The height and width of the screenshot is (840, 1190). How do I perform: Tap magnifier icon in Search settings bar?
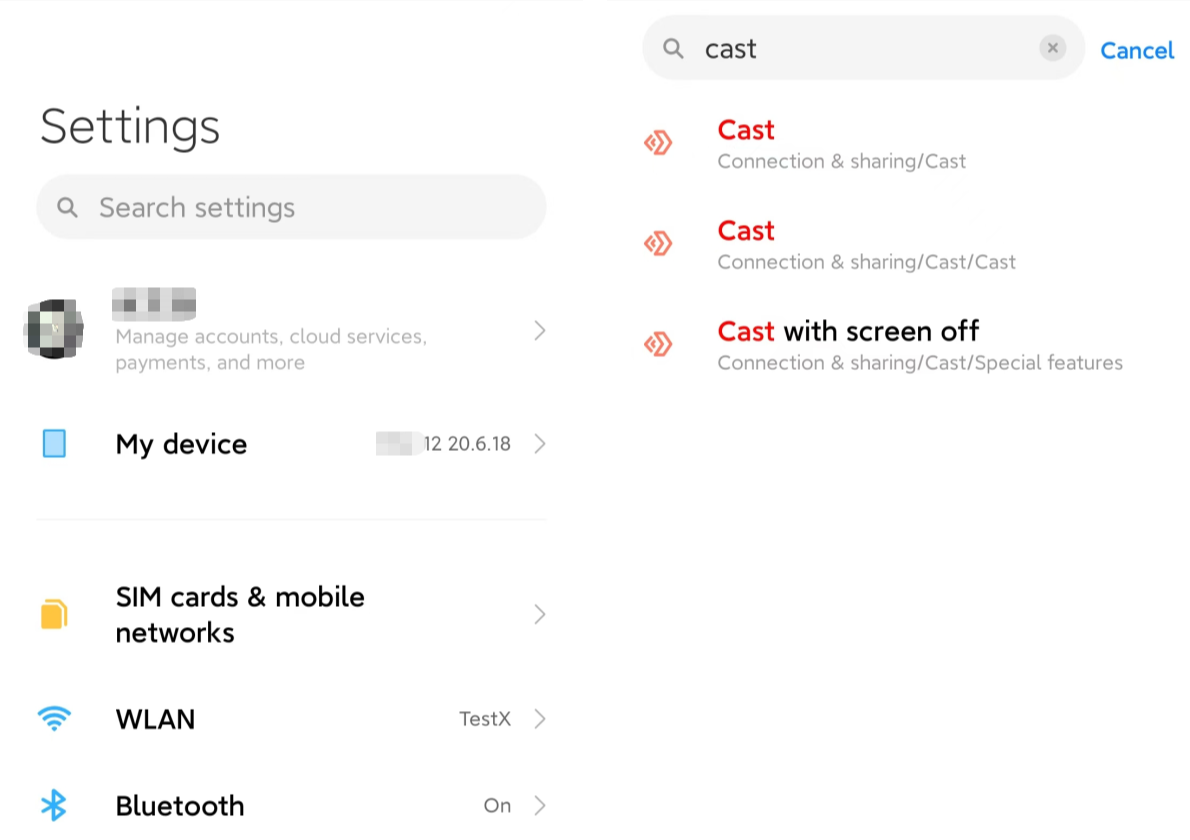point(68,207)
